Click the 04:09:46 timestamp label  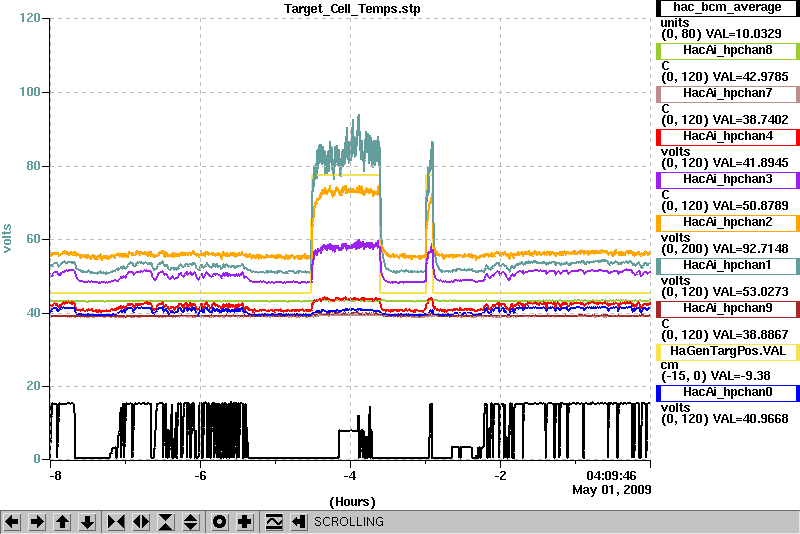(x=611, y=476)
